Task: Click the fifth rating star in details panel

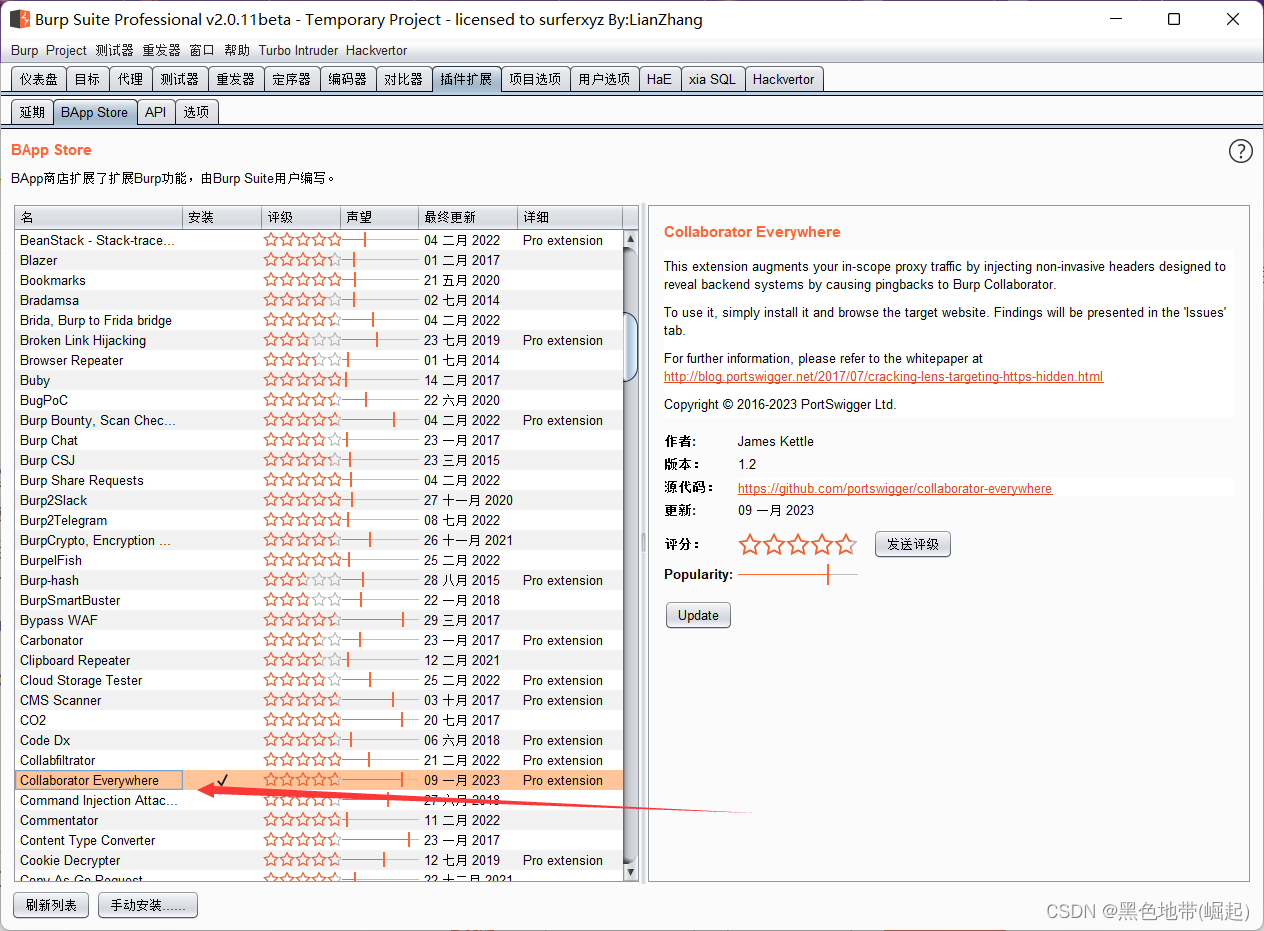Action: [846, 544]
